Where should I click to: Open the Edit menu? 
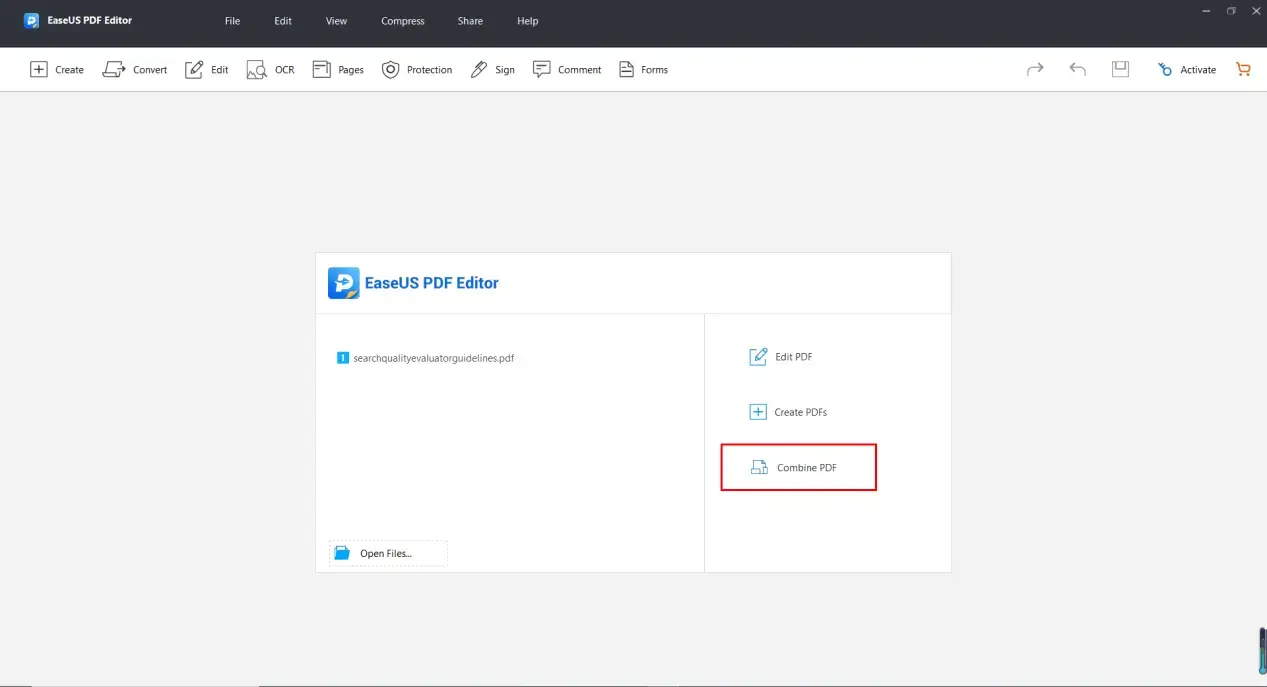click(x=283, y=21)
